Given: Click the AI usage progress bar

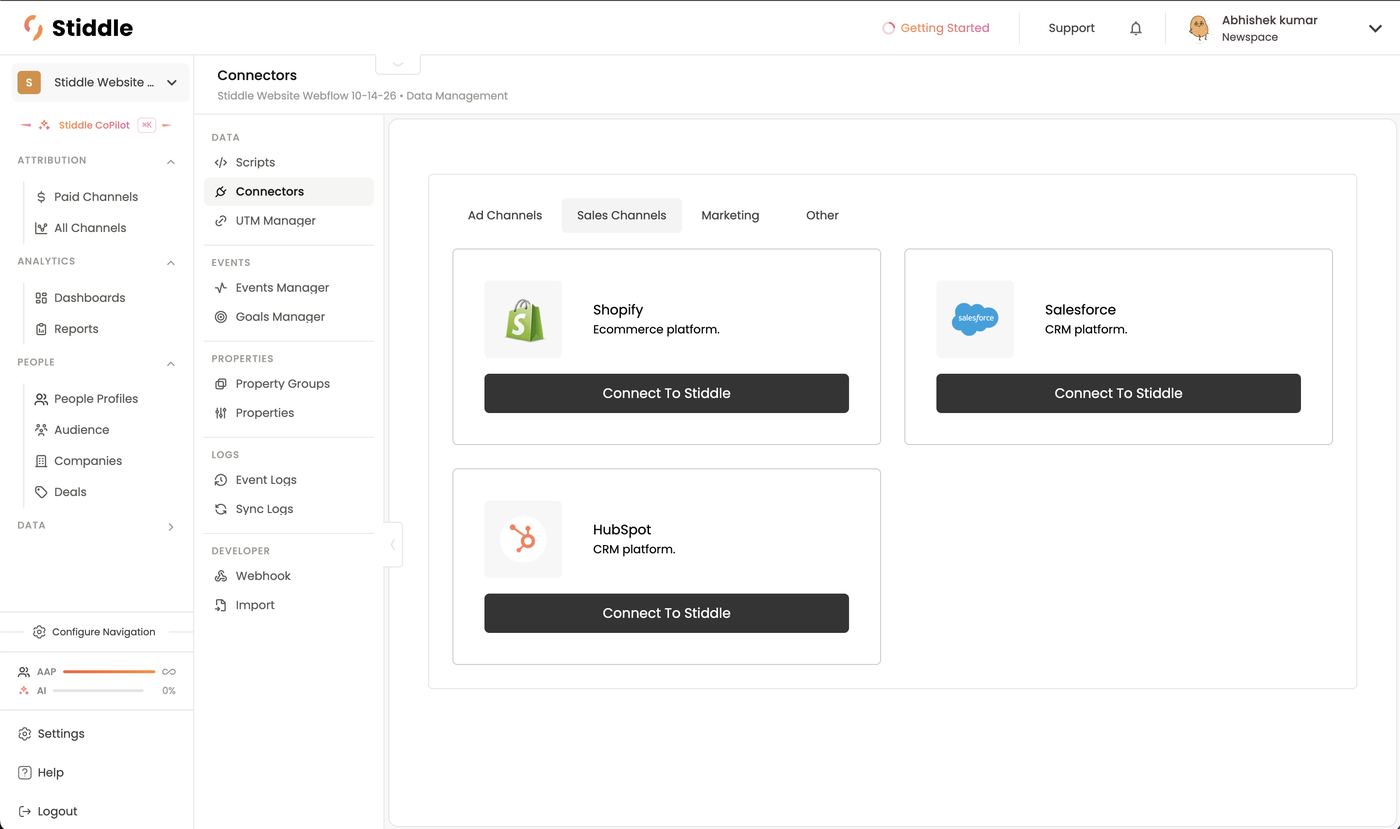Looking at the screenshot, I should click(98, 690).
